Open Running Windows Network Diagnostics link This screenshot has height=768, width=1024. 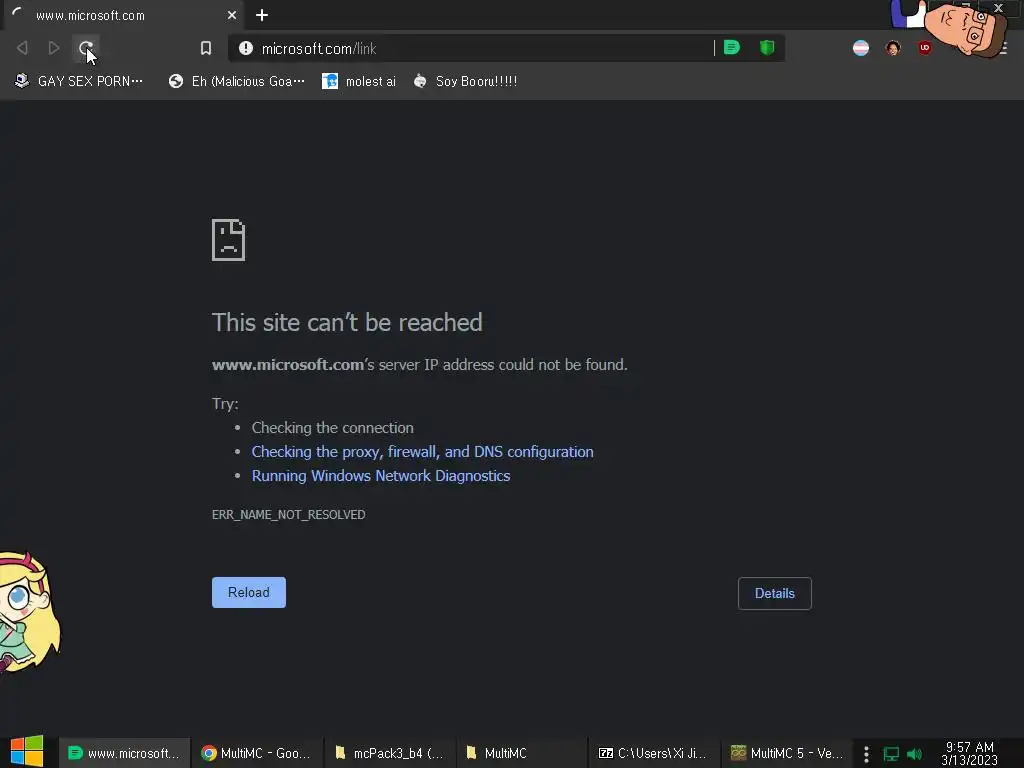pos(381,476)
